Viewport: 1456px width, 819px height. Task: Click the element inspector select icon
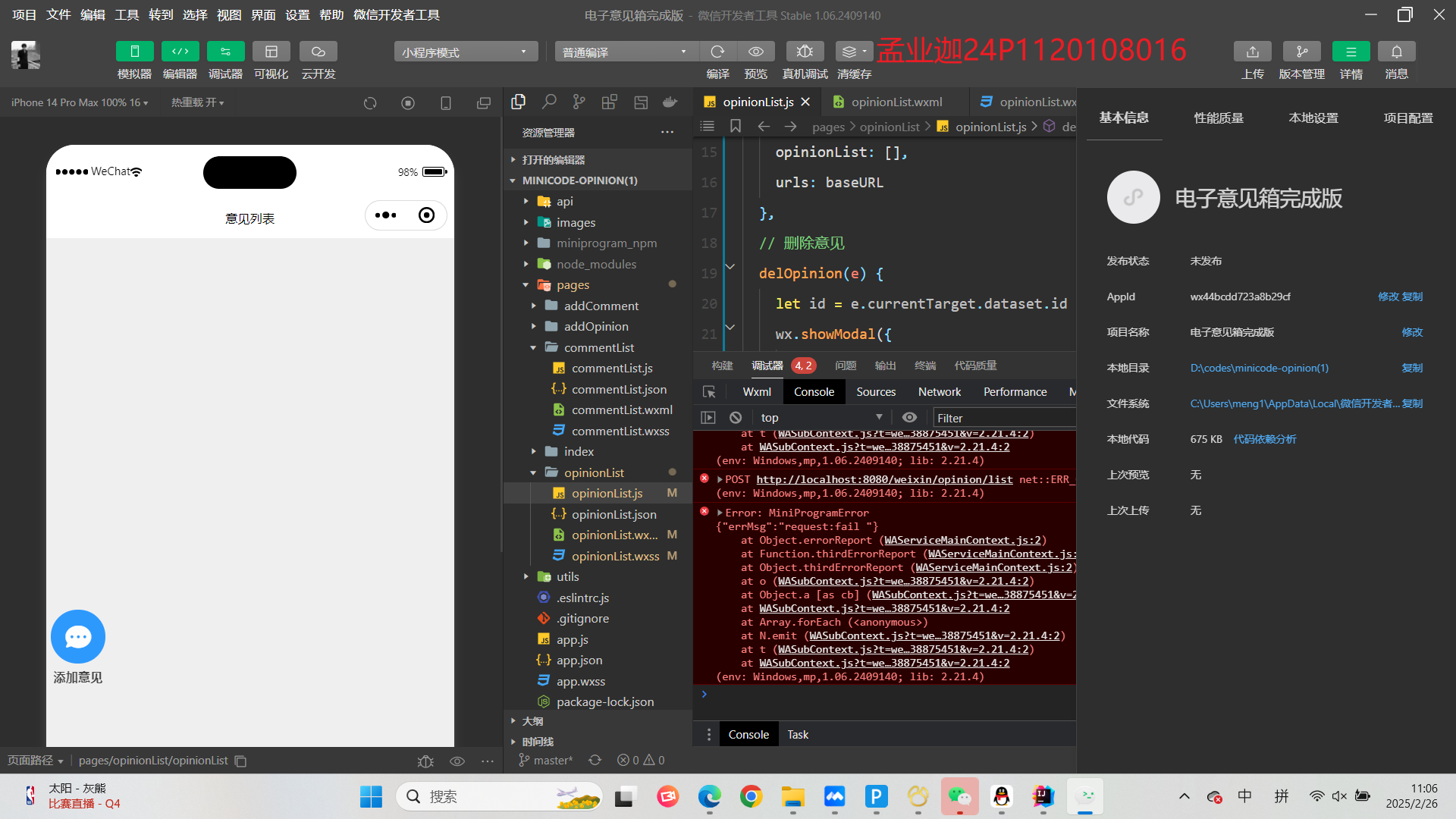(709, 392)
